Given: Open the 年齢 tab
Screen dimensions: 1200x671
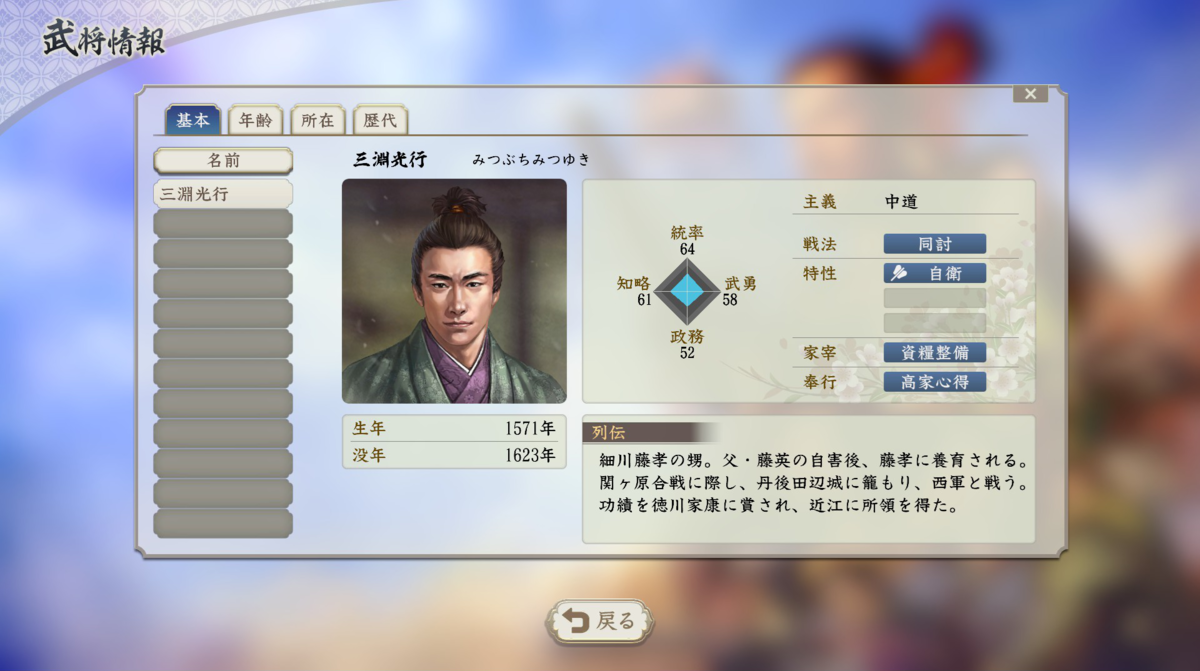Looking at the screenshot, I should 256,120.
